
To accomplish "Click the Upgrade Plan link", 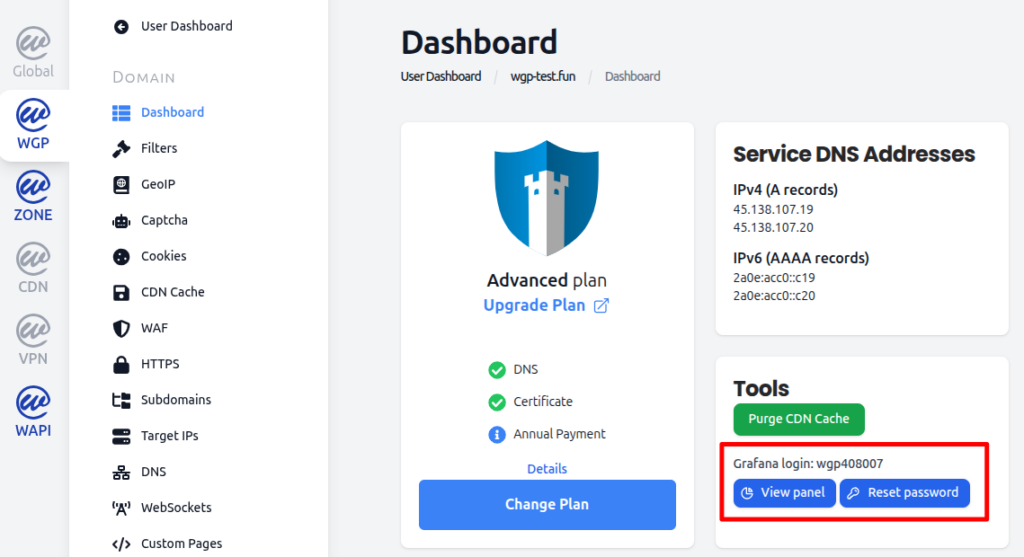I will pyautogui.click(x=534, y=306).
